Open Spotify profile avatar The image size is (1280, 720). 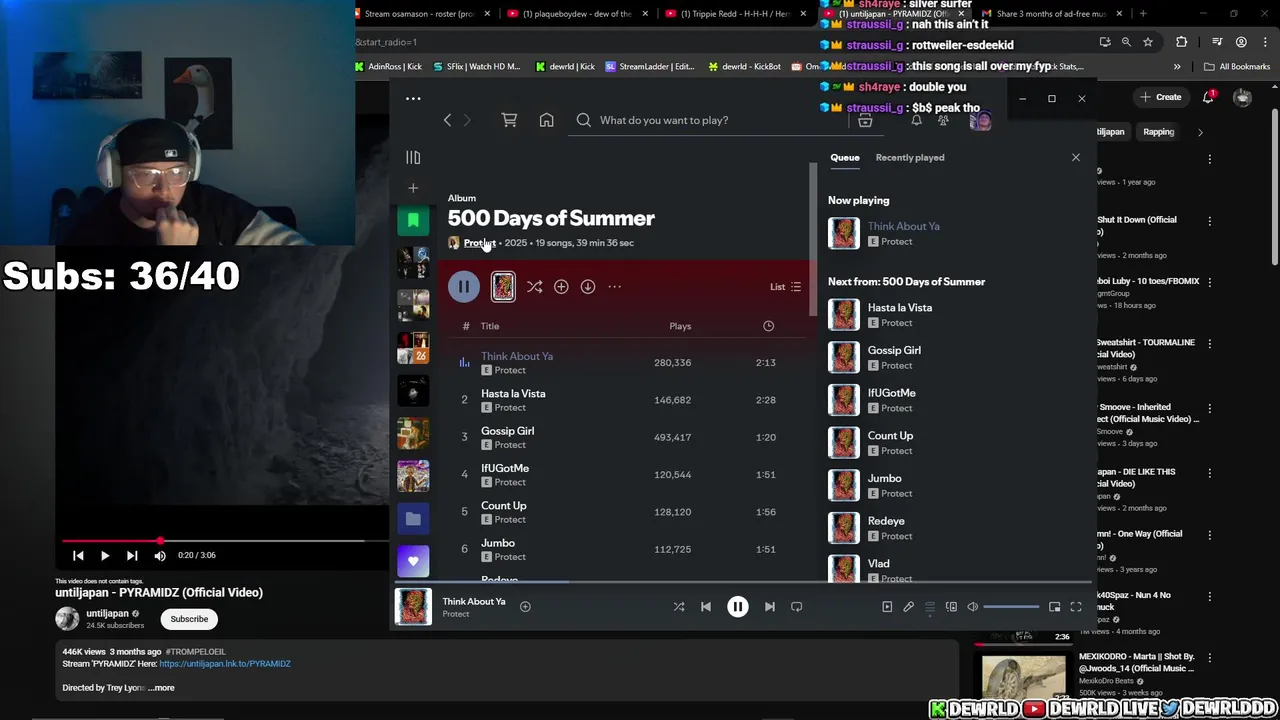[x=980, y=120]
